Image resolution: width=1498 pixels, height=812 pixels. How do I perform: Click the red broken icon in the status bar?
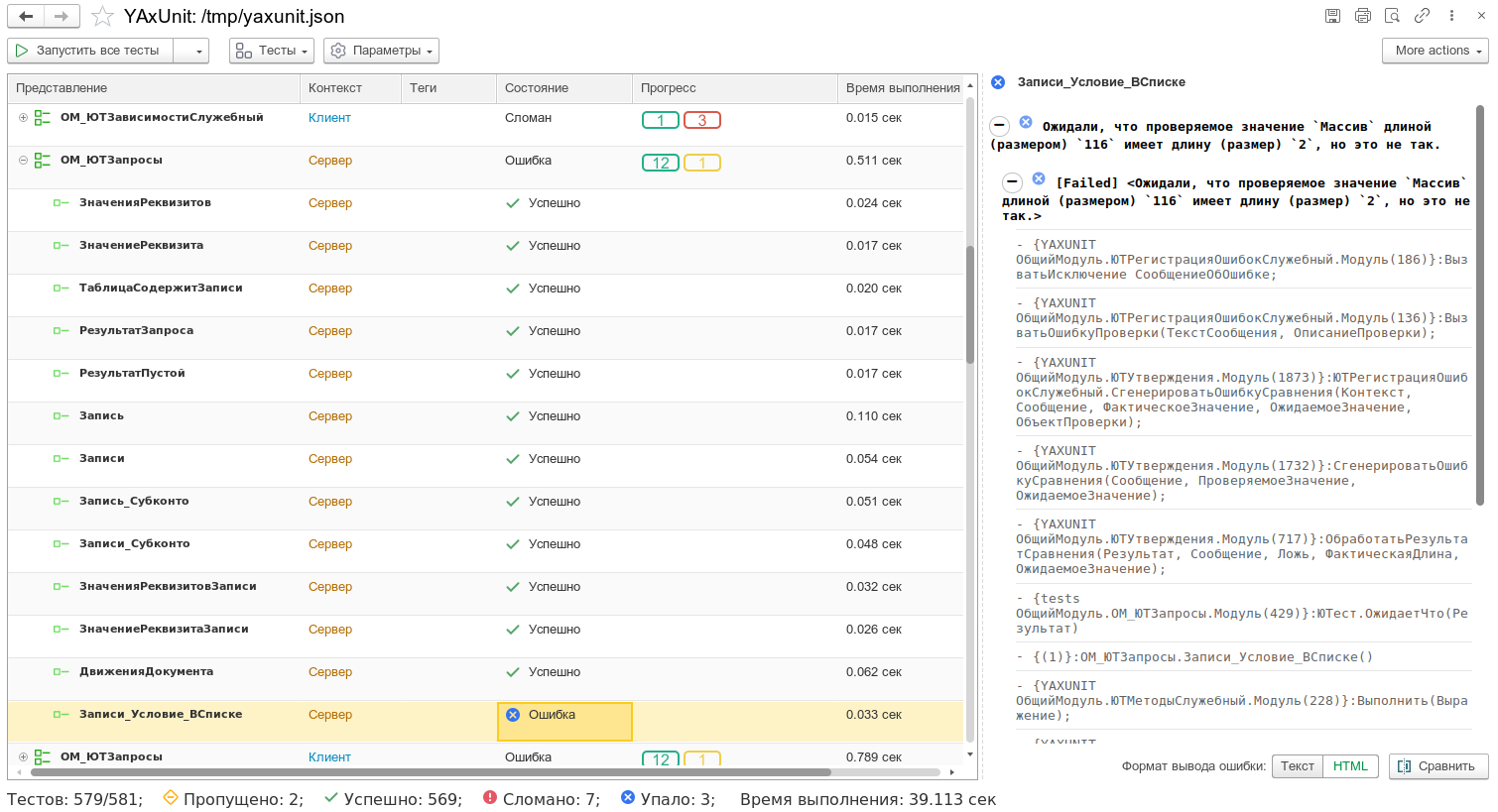point(490,798)
